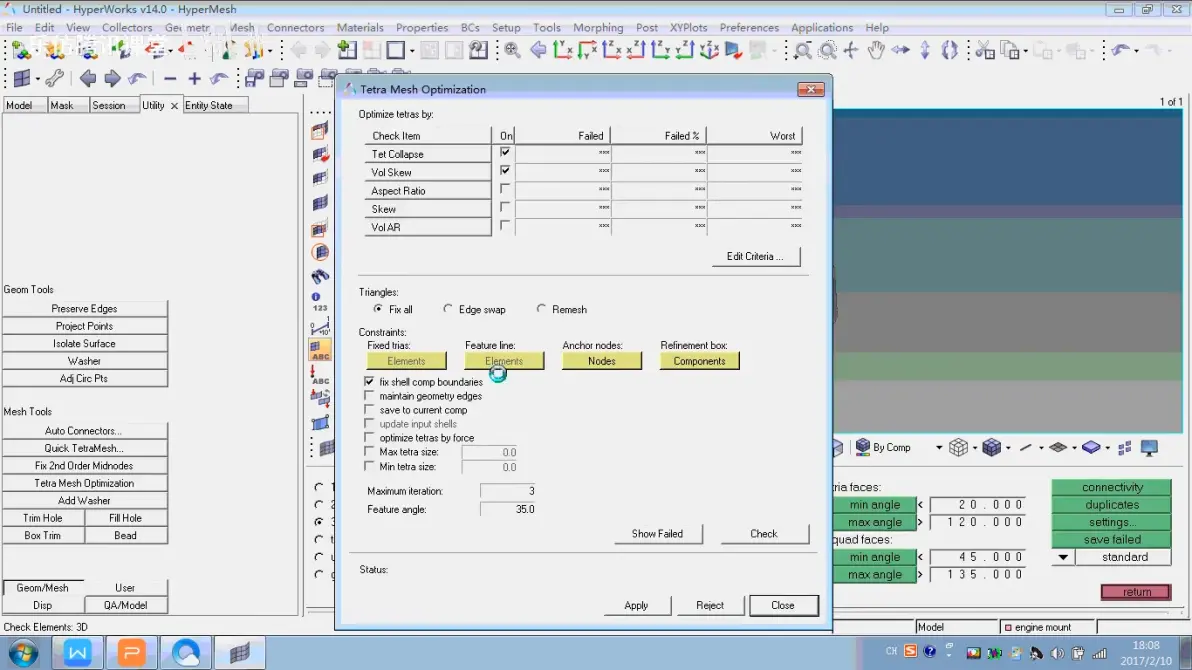
Task: Select the isometric XYZ view icon
Action: click(709, 50)
